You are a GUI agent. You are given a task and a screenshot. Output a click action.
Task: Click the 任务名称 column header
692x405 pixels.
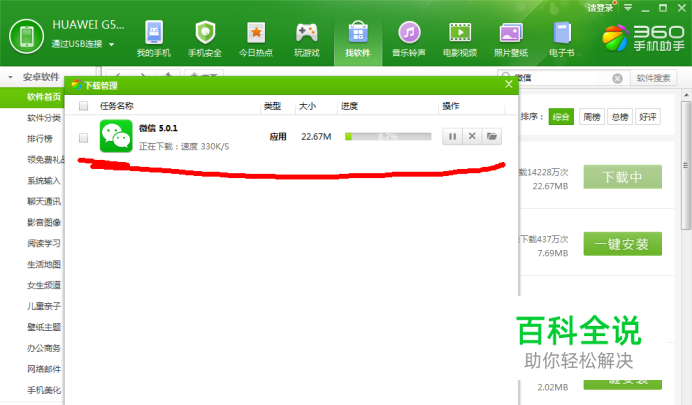pos(117,106)
